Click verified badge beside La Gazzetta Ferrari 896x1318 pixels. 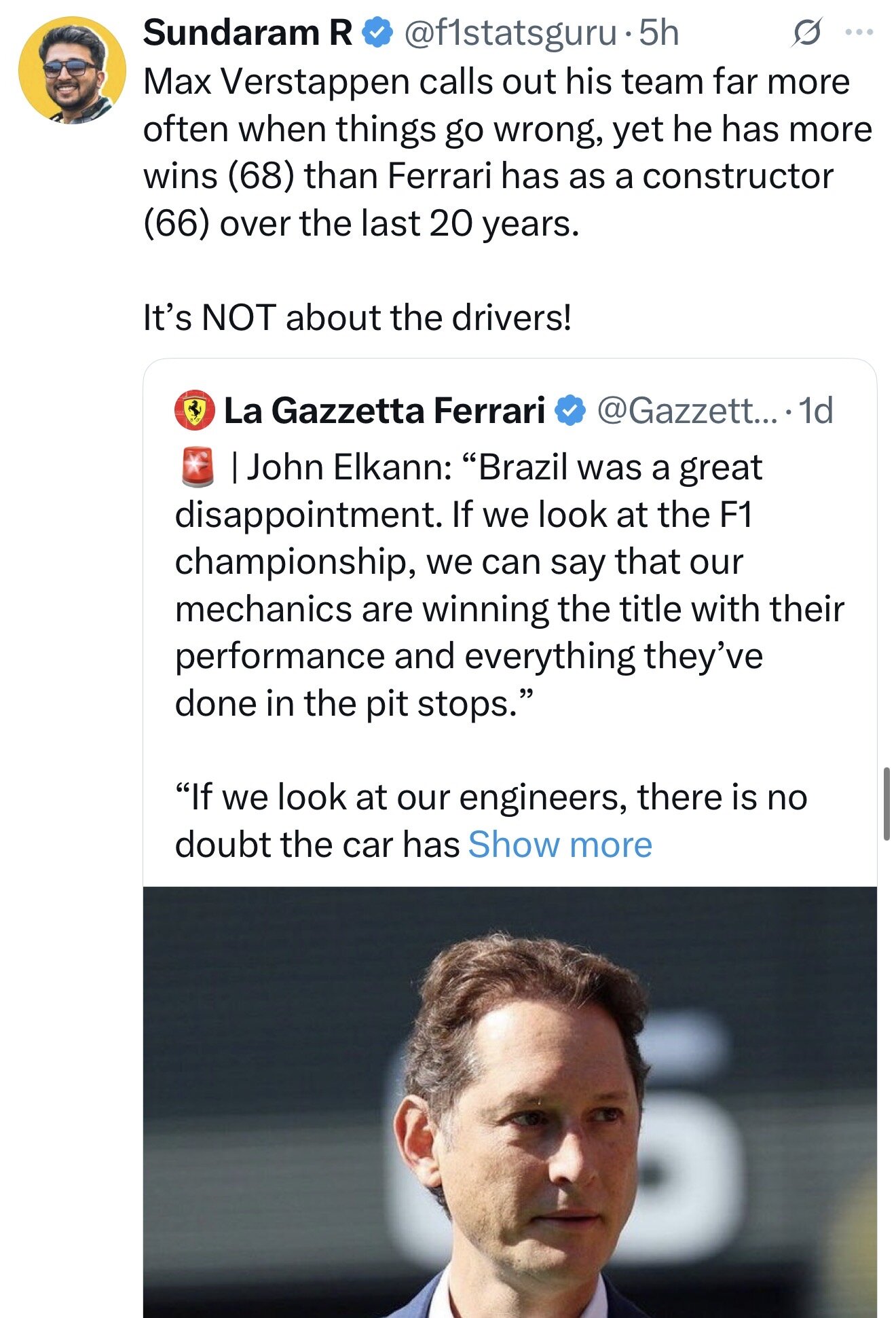[571, 410]
